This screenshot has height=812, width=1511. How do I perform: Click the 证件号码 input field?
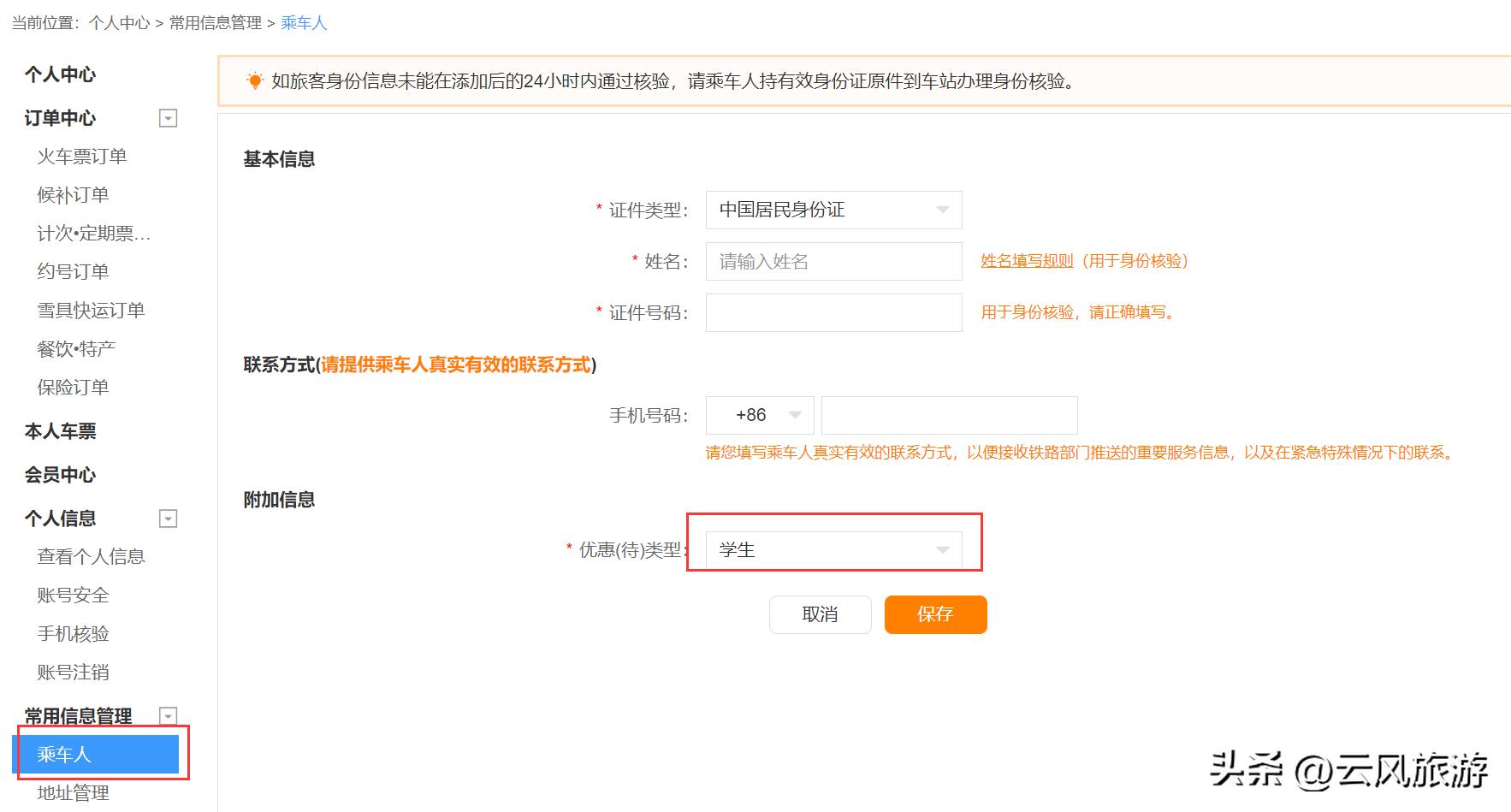833,312
